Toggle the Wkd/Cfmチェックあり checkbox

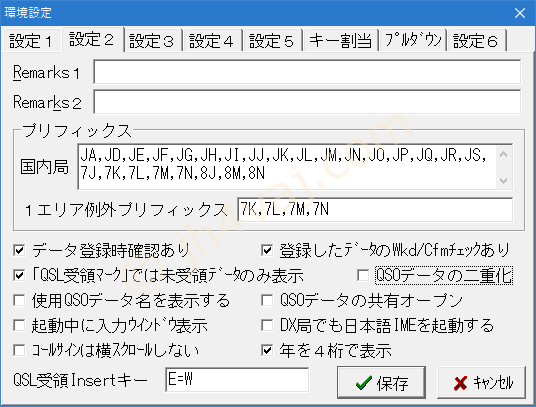[x=267, y=250]
